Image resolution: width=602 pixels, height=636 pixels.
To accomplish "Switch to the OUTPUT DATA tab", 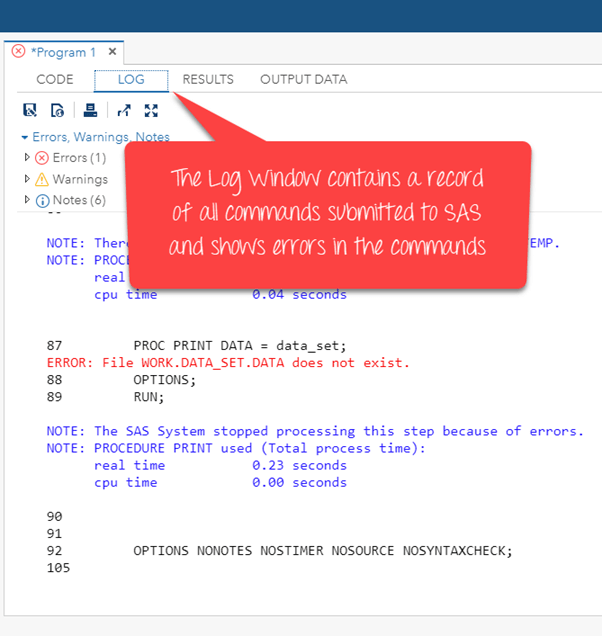I will pyautogui.click(x=304, y=79).
